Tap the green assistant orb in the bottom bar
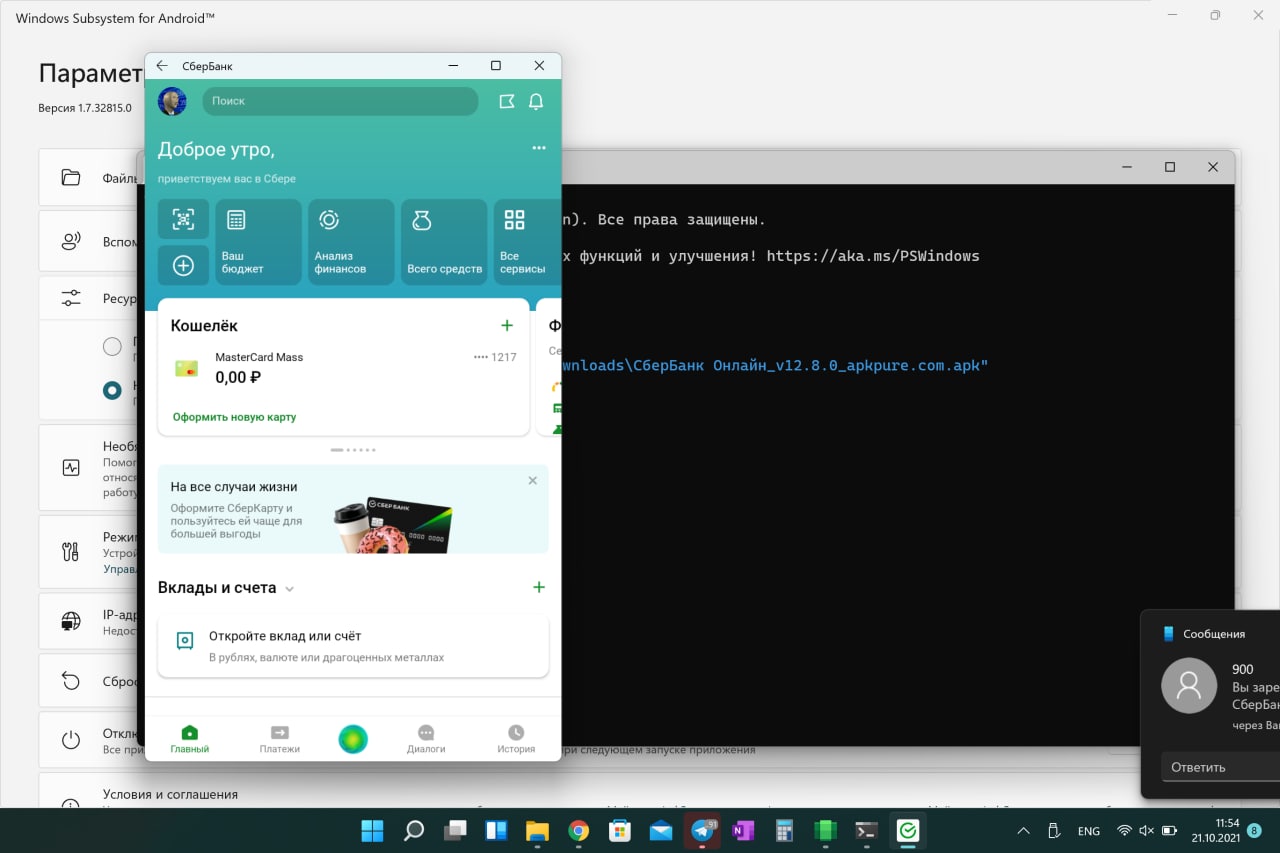This screenshot has height=853, width=1280. pos(353,739)
